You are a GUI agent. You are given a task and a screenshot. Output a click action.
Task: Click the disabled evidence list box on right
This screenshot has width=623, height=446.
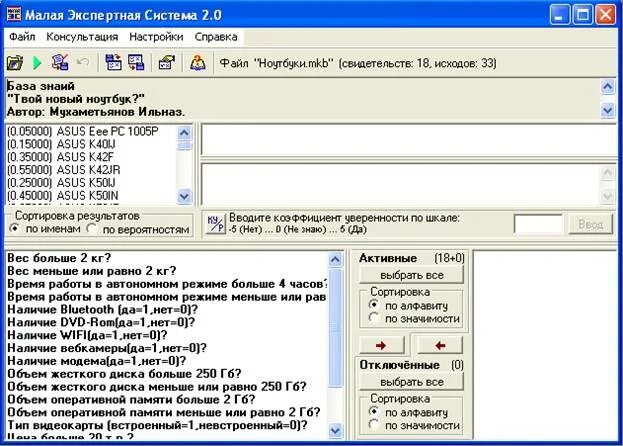tap(545, 345)
